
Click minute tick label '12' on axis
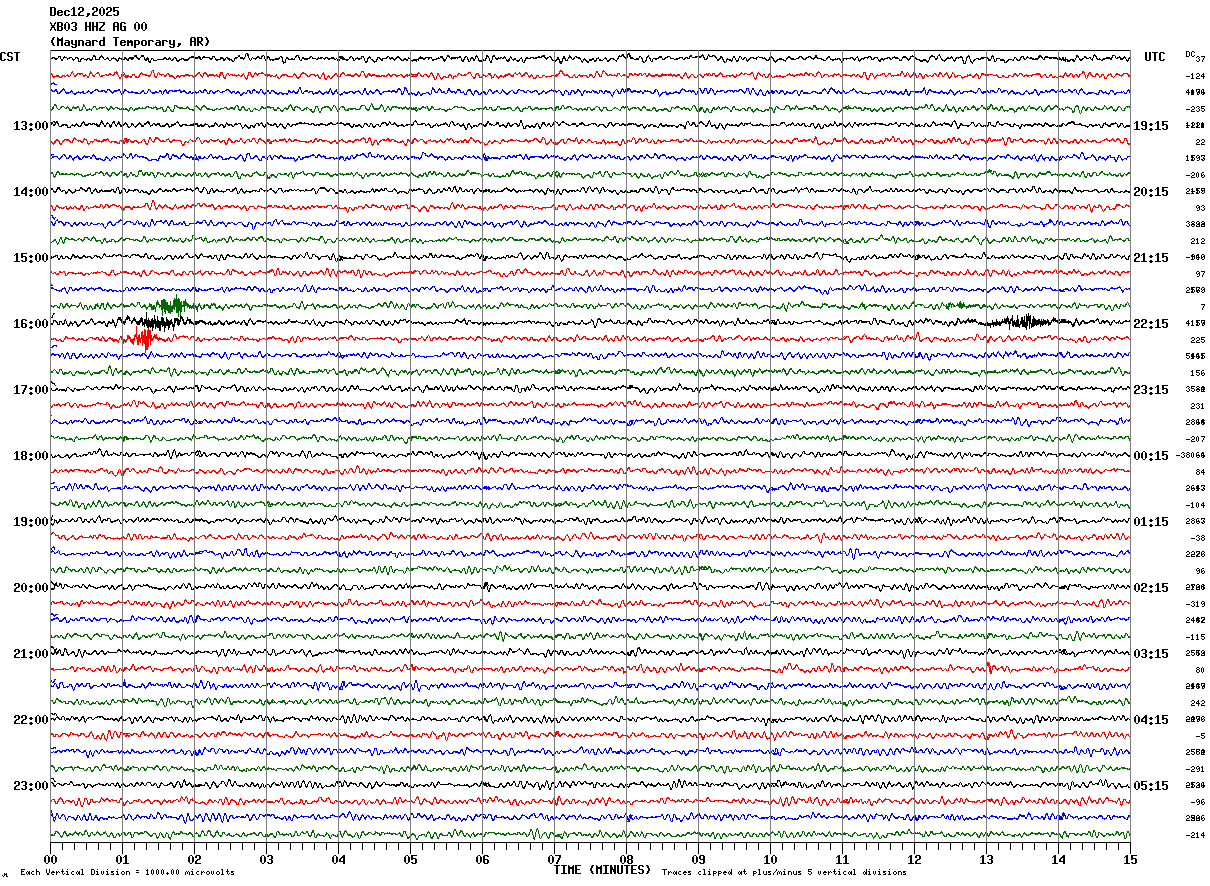(914, 859)
